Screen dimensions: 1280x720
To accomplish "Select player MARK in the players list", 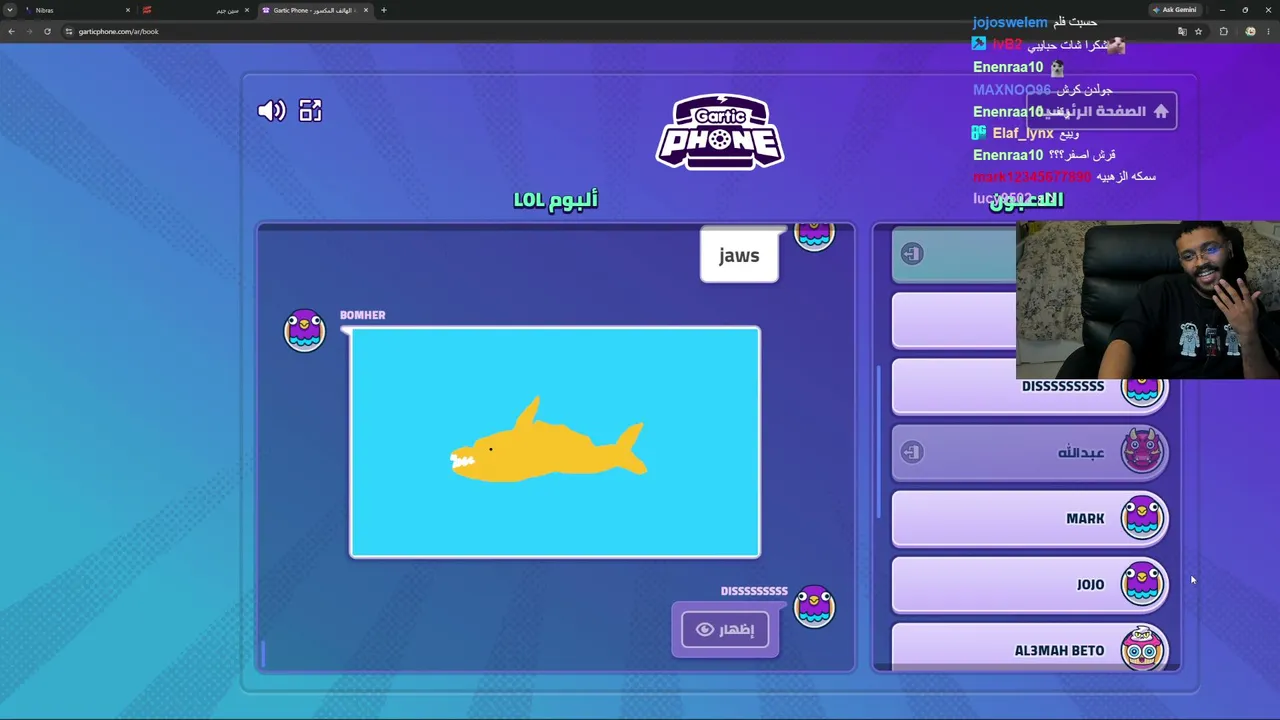I will [1030, 518].
